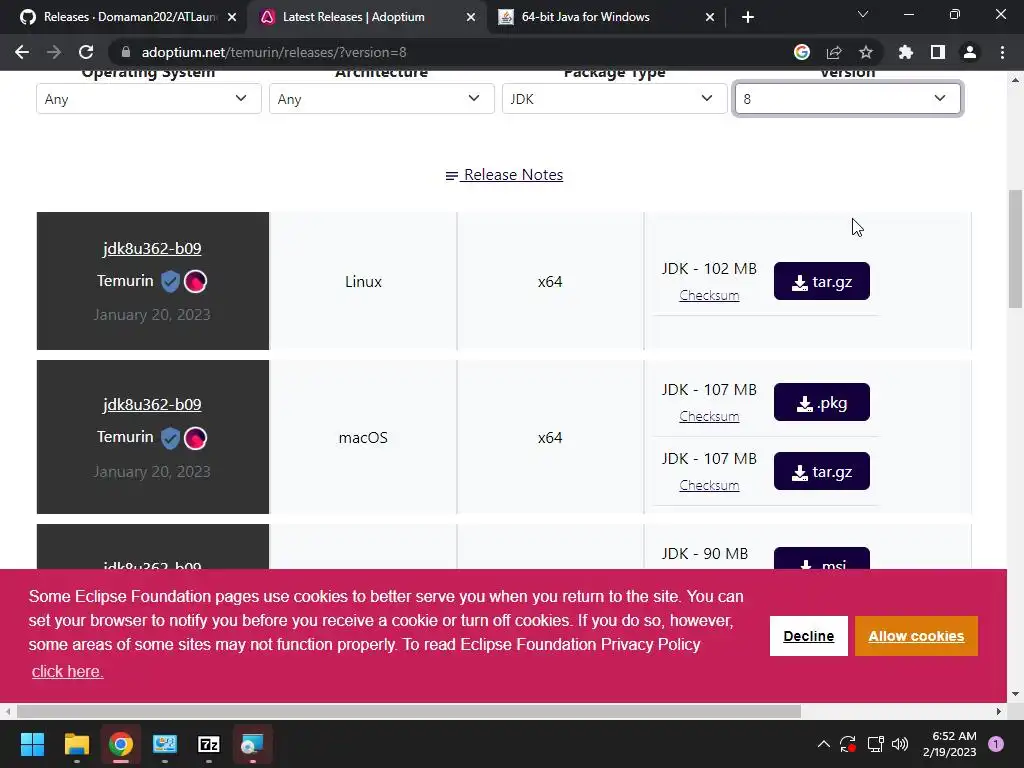View the site padlock info icon

(126, 52)
